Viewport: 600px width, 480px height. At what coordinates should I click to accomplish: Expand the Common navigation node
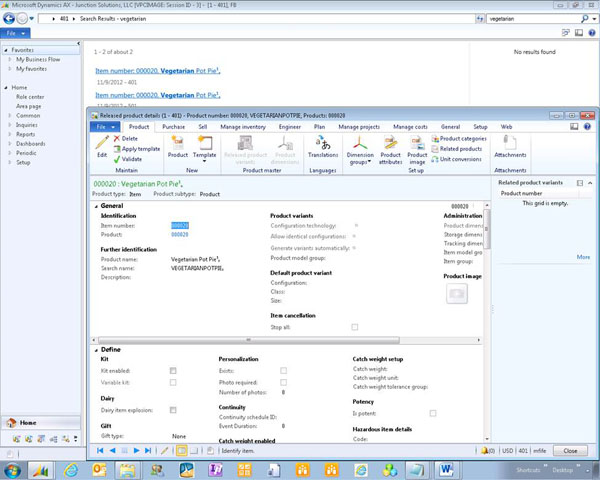pyautogui.click(x=10, y=116)
